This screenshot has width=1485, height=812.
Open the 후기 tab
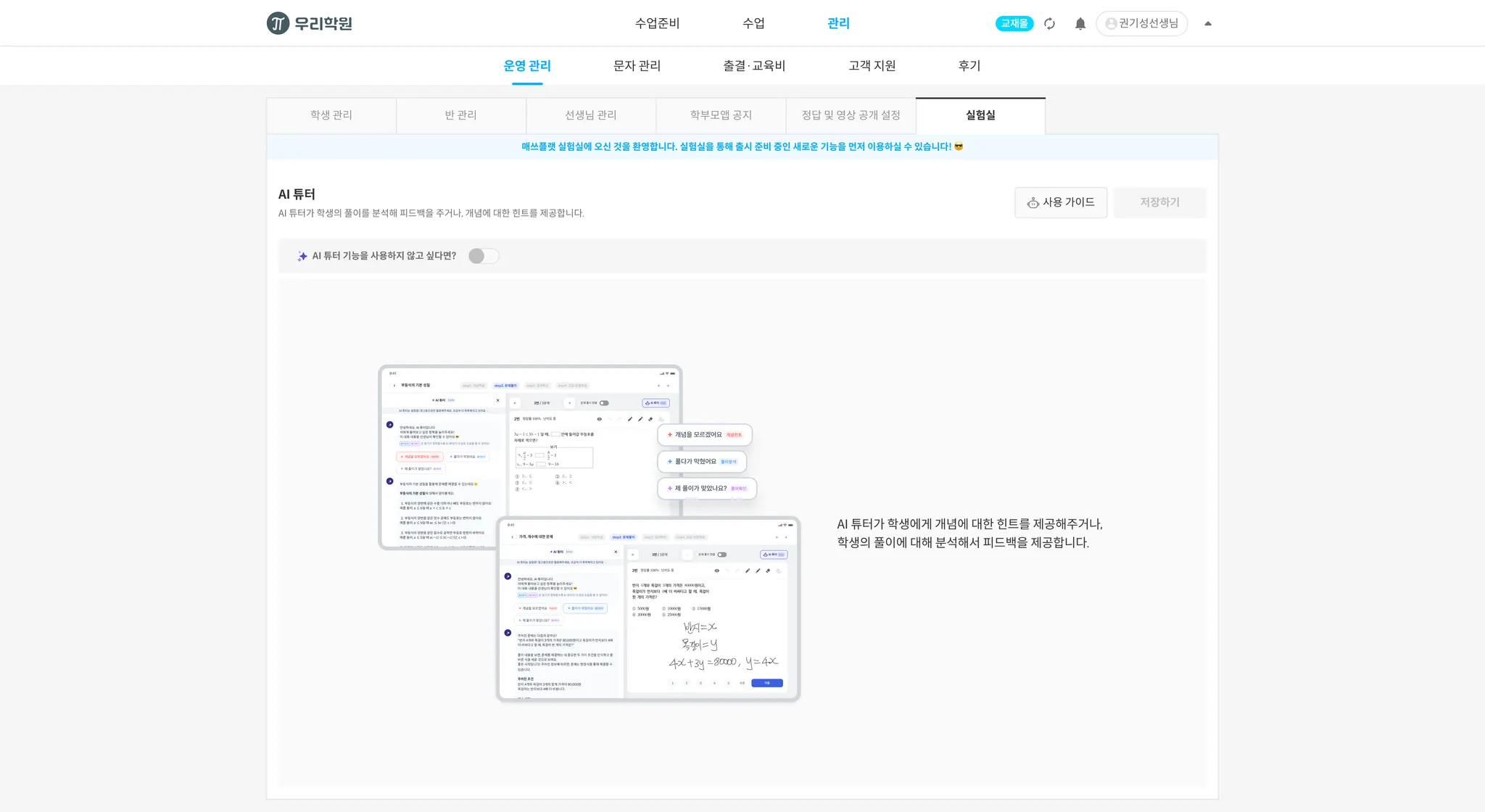click(x=969, y=65)
